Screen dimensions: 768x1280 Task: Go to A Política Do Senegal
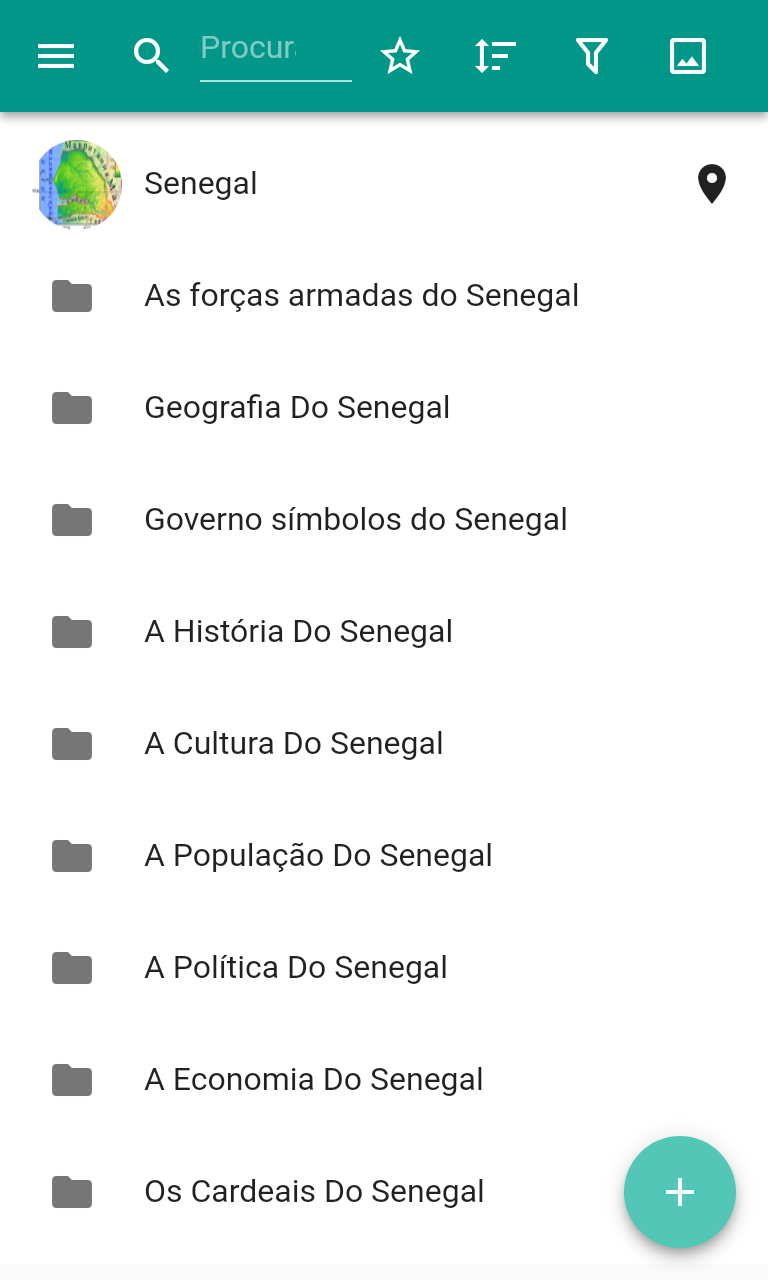296,968
